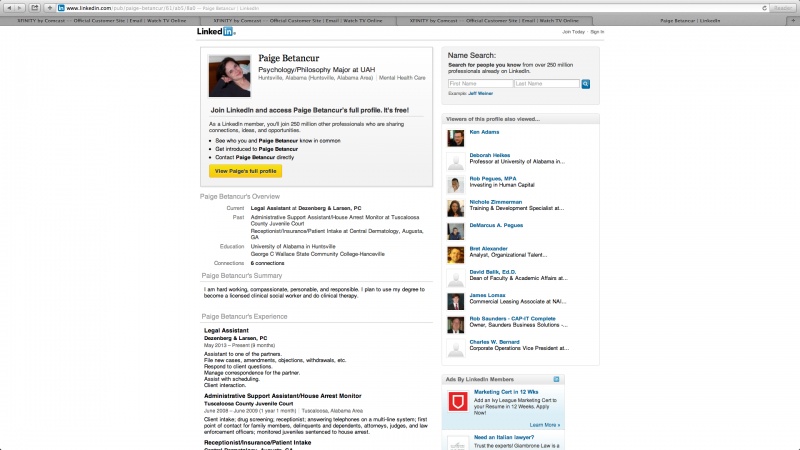This screenshot has height=450, width=800.
Task: Click 'Administrative Support Assistant/House Arrest Monitor' heading
Action: (283, 396)
